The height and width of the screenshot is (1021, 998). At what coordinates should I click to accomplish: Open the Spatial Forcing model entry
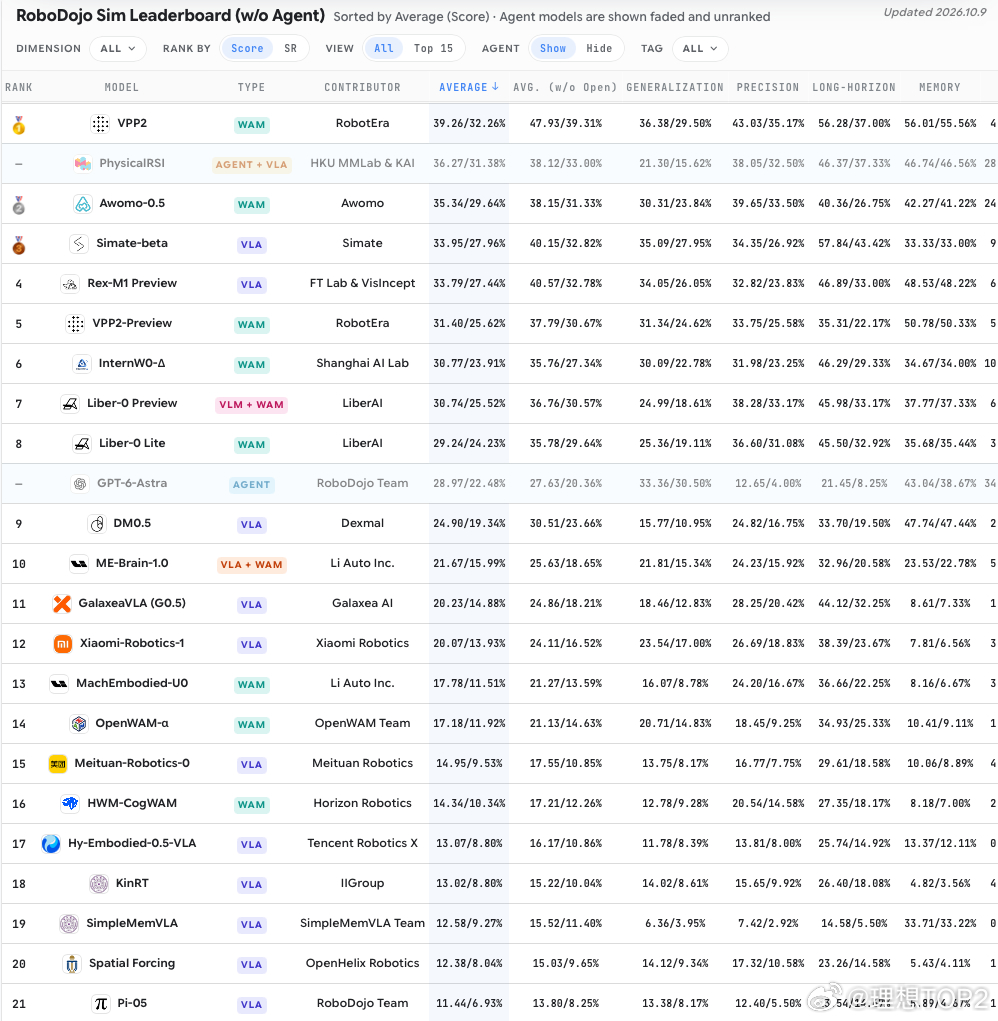132,964
